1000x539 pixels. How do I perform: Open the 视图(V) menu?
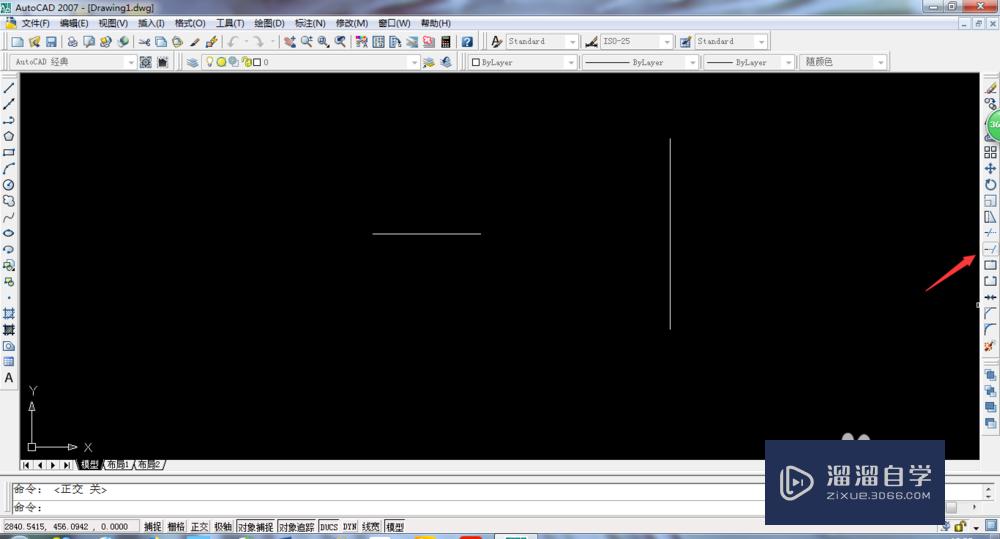pyautogui.click(x=113, y=23)
